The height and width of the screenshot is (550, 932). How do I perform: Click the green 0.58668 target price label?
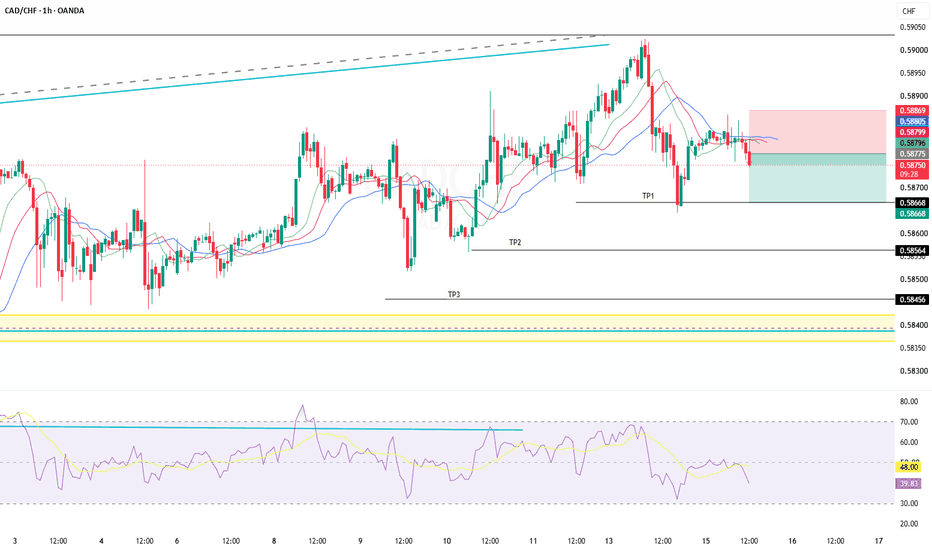tap(912, 213)
